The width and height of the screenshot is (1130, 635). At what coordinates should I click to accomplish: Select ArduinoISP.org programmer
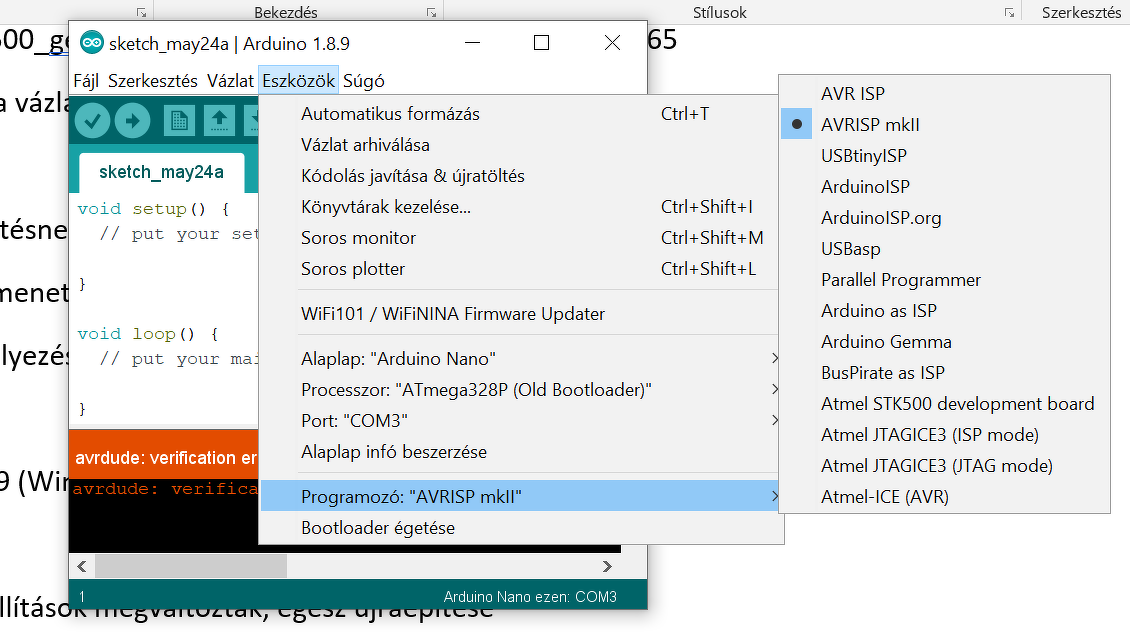[x=944, y=218]
